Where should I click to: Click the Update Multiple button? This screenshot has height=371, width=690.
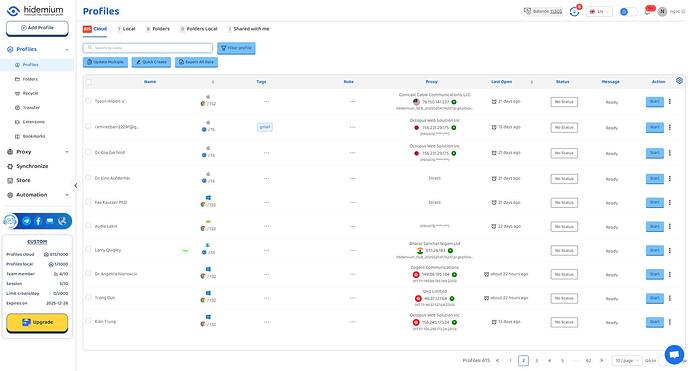point(105,62)
